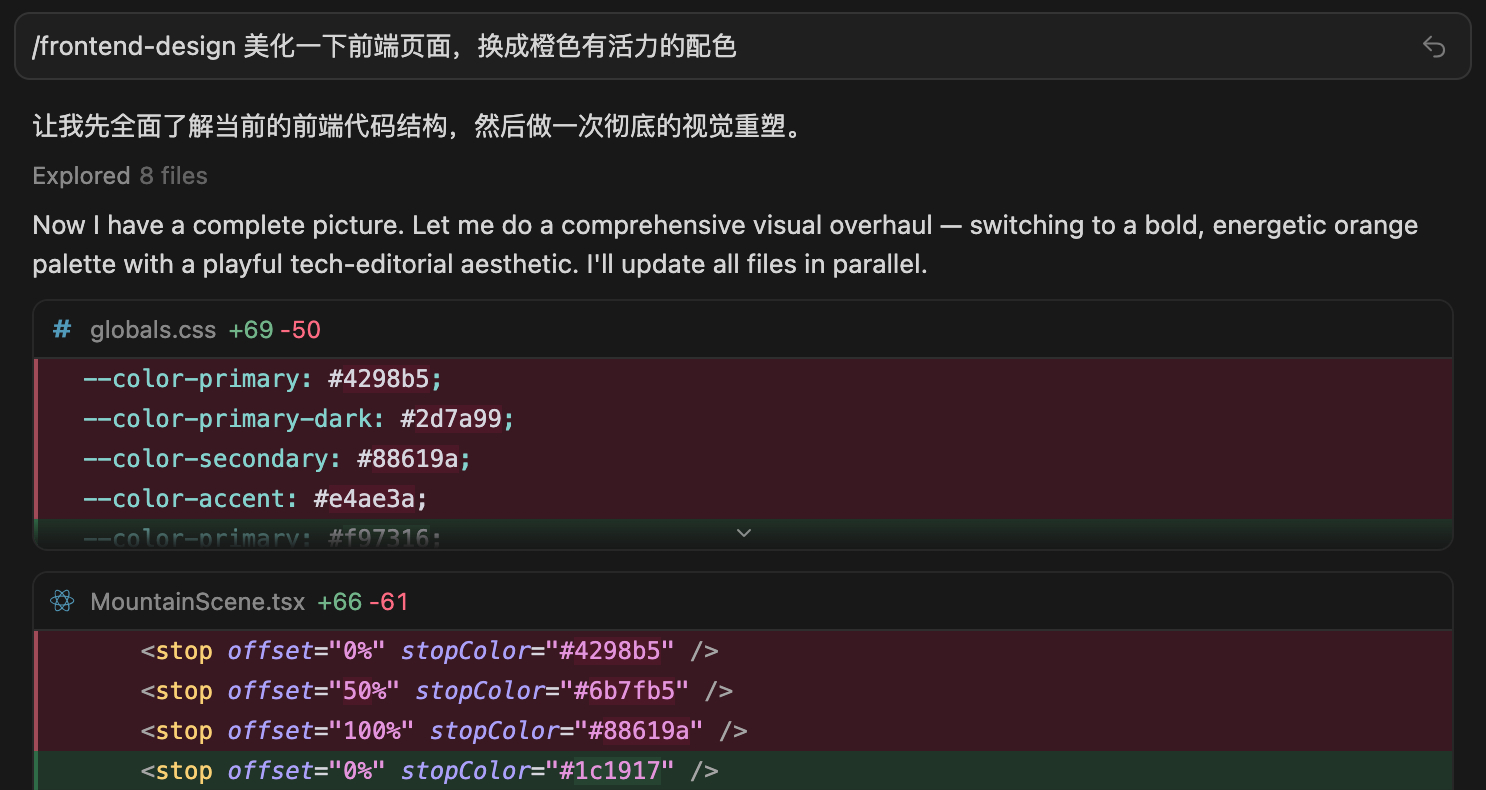Click the +66 additions count for MountainScene.tsx
This screenshot has height=790, width=1486.
pyautogui.click(x=339, y=602)
